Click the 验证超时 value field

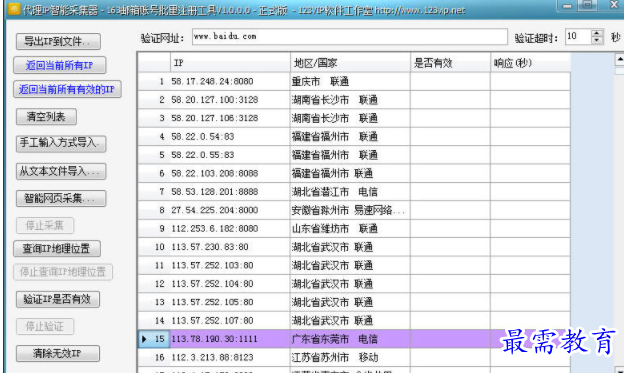pos(578,37)
